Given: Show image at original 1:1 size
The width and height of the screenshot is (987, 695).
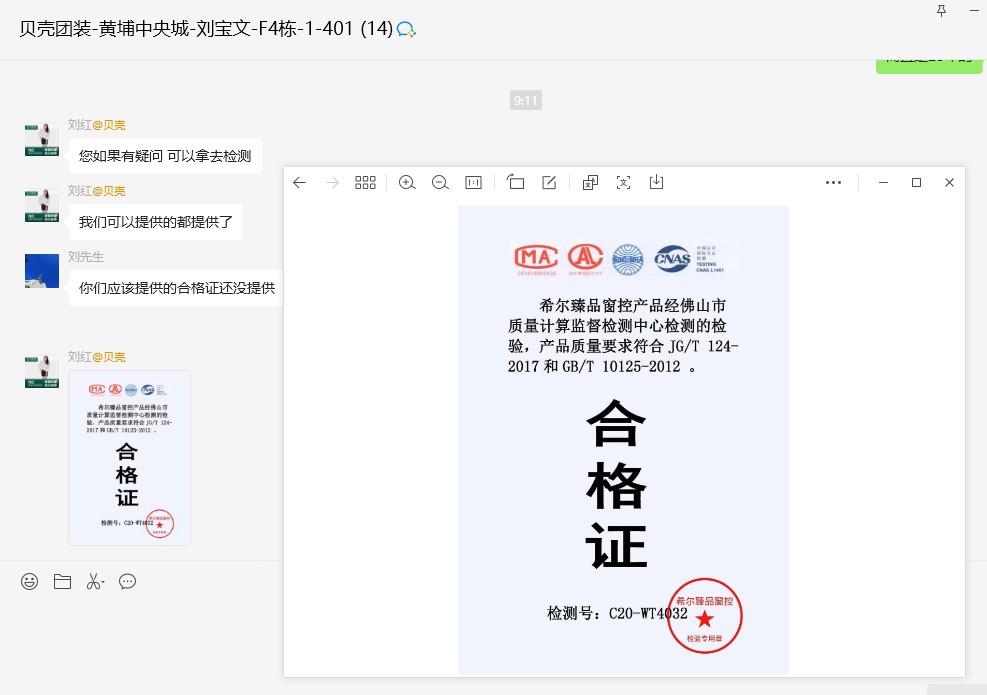Looking at the screenshot, I should point(474,182).
